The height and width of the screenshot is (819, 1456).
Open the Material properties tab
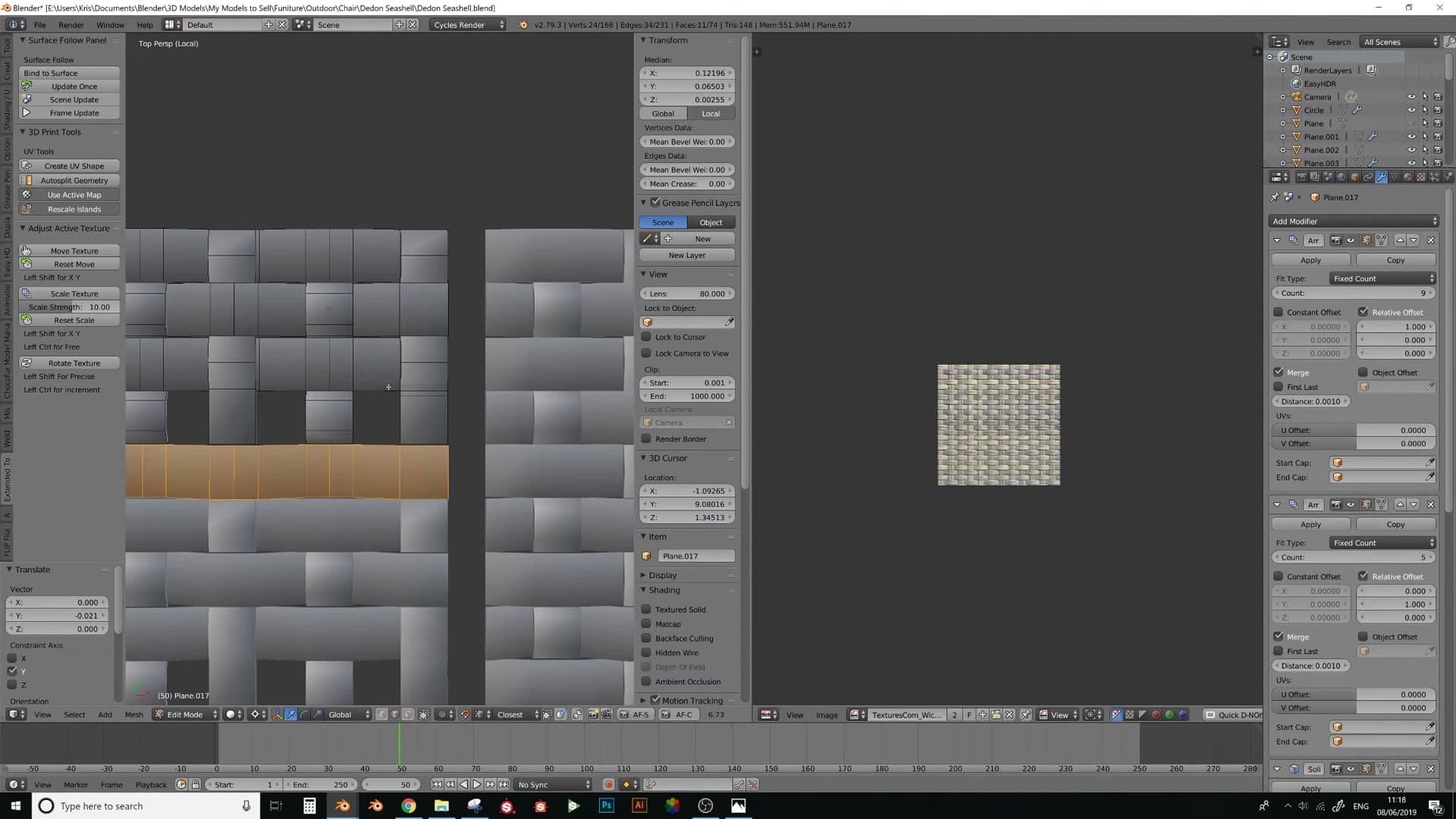tap(1408, 177)
